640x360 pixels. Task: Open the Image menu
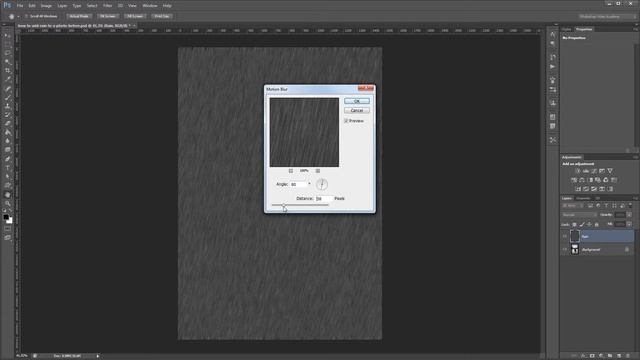pos(46,6)
